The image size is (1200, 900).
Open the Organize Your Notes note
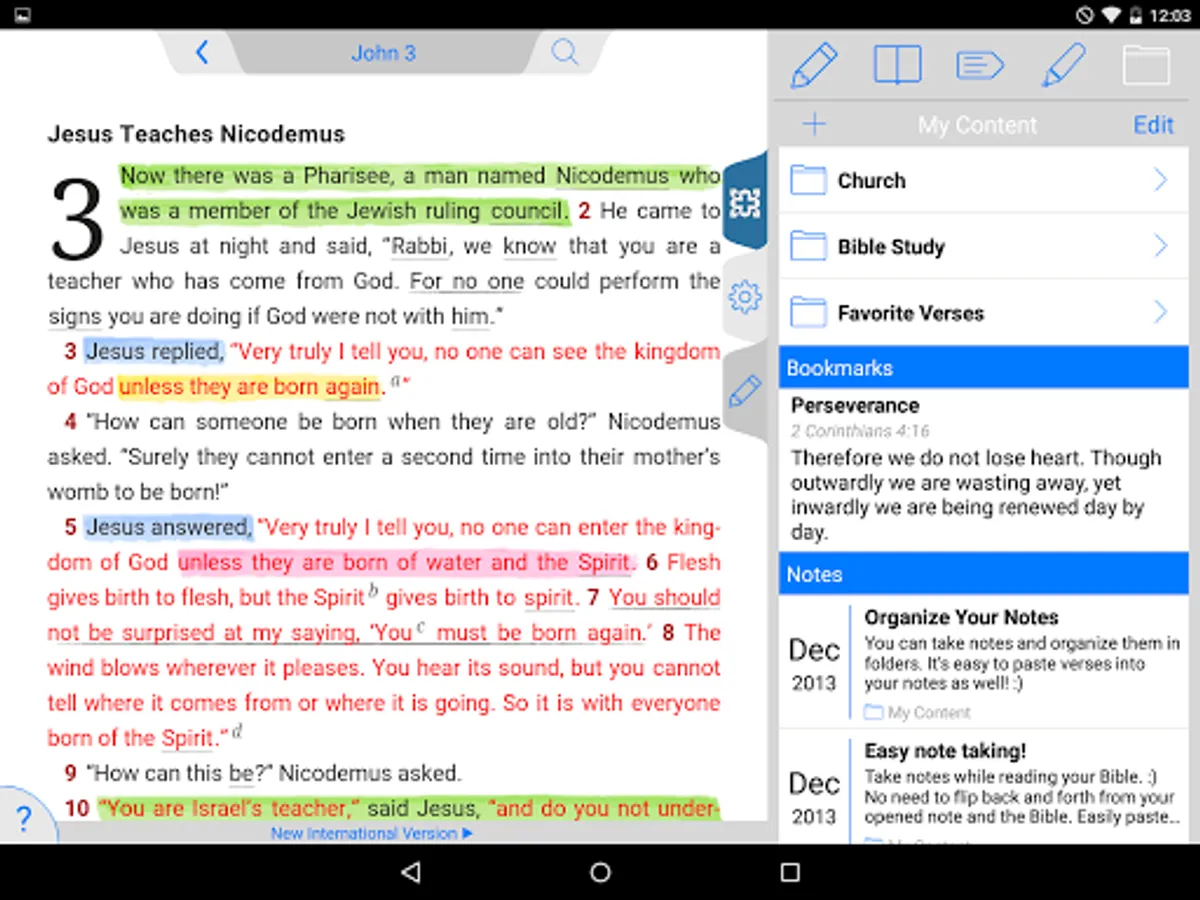[983, 662]
